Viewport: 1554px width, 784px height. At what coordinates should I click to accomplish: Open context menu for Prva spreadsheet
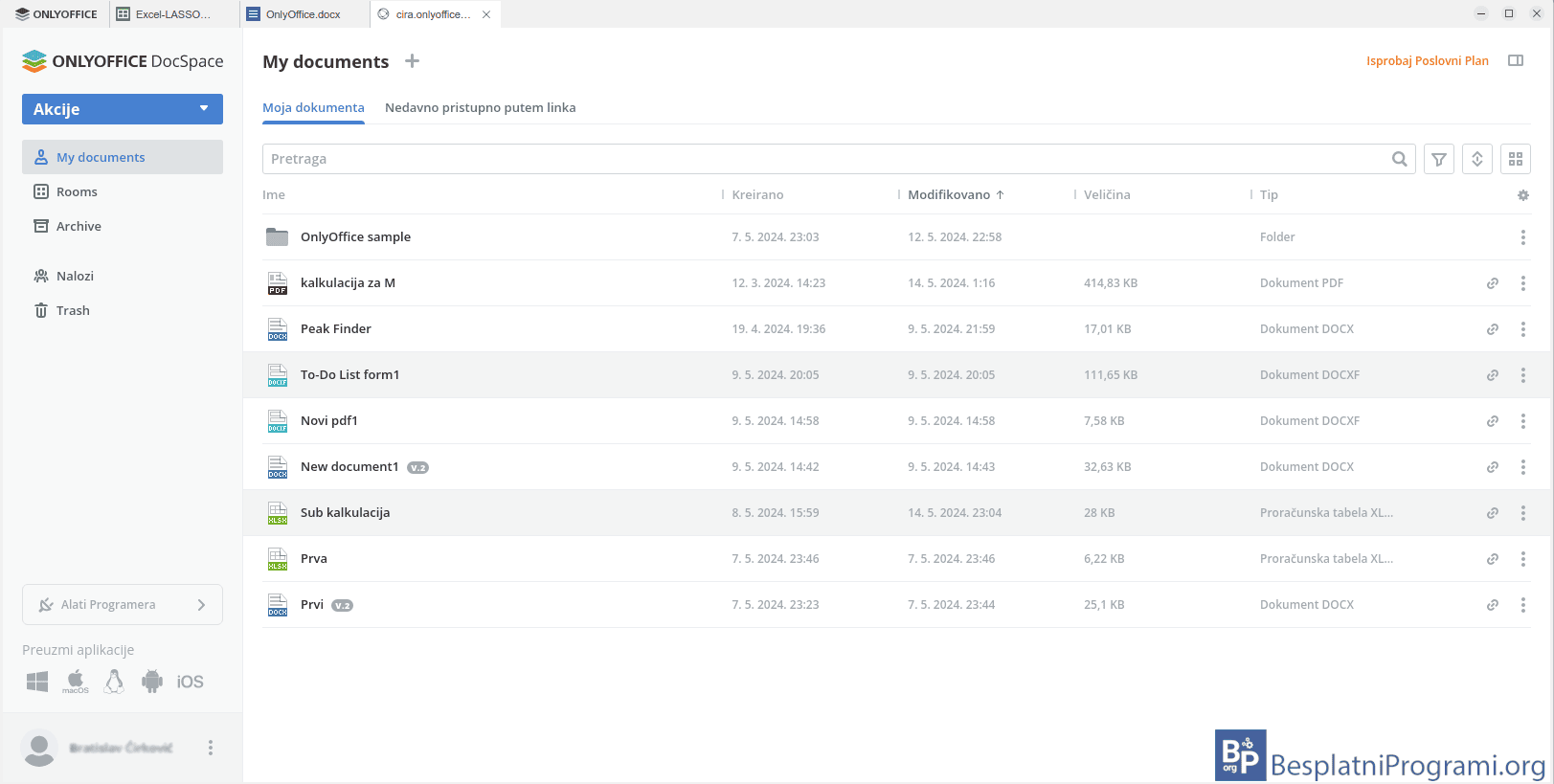[x=1522, y=559]
